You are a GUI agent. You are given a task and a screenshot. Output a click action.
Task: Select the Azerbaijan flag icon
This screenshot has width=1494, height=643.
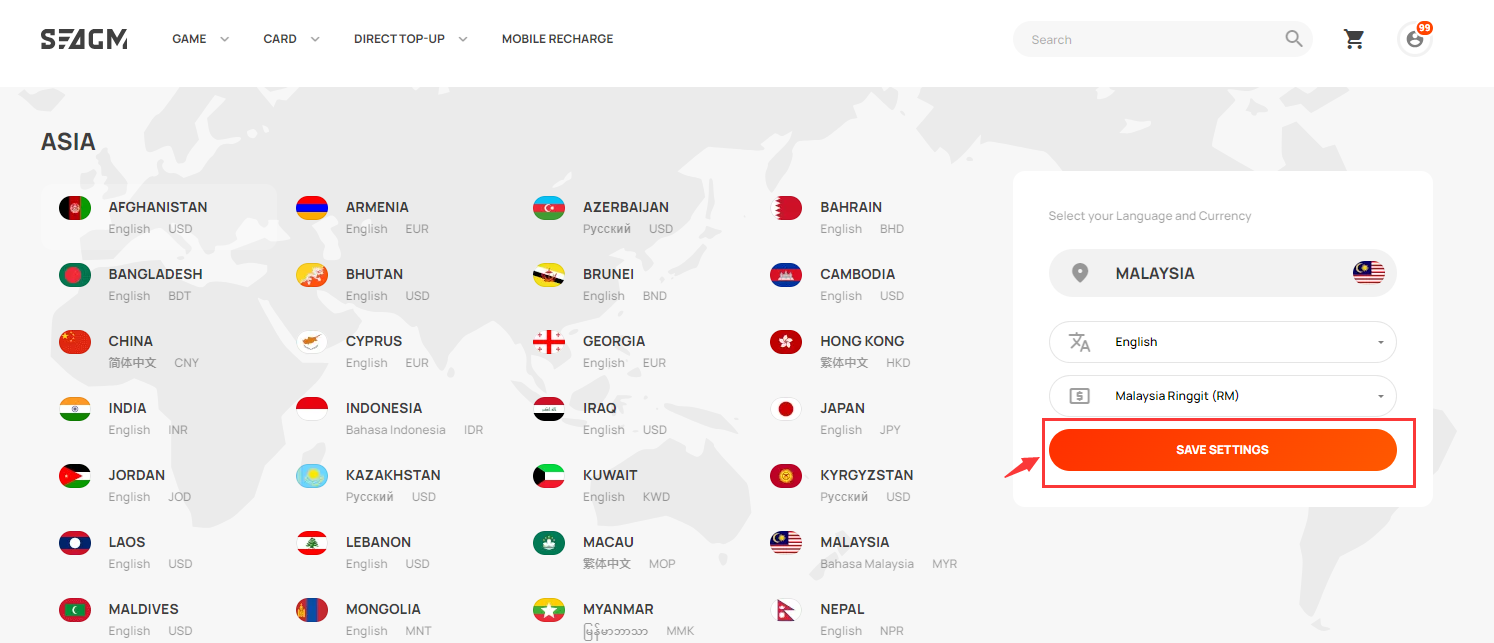pos(549,208)
